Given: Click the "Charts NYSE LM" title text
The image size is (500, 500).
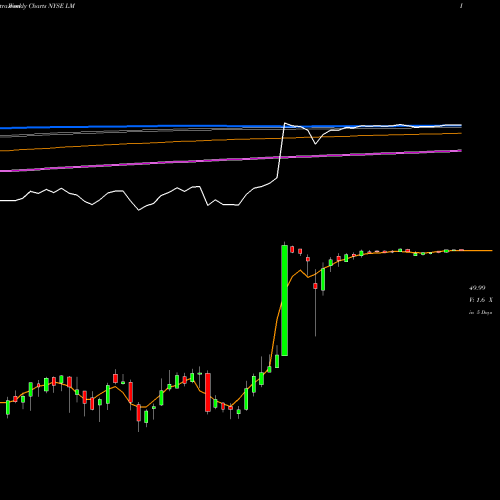Looking at the screenshot, I should (x=52, y=6).
